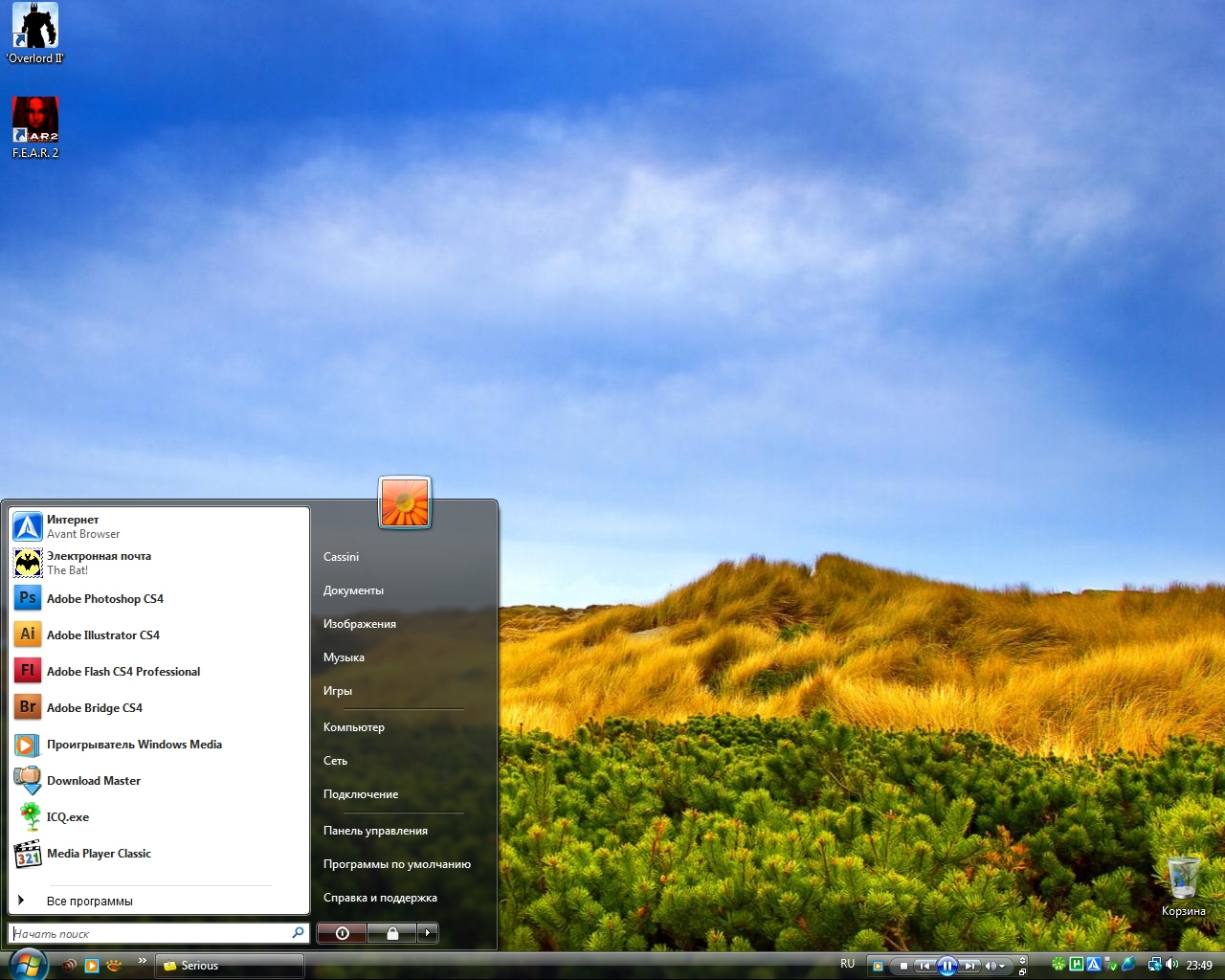
Task: Pause playback in taskbar player
Action: [x=947, y=966]
